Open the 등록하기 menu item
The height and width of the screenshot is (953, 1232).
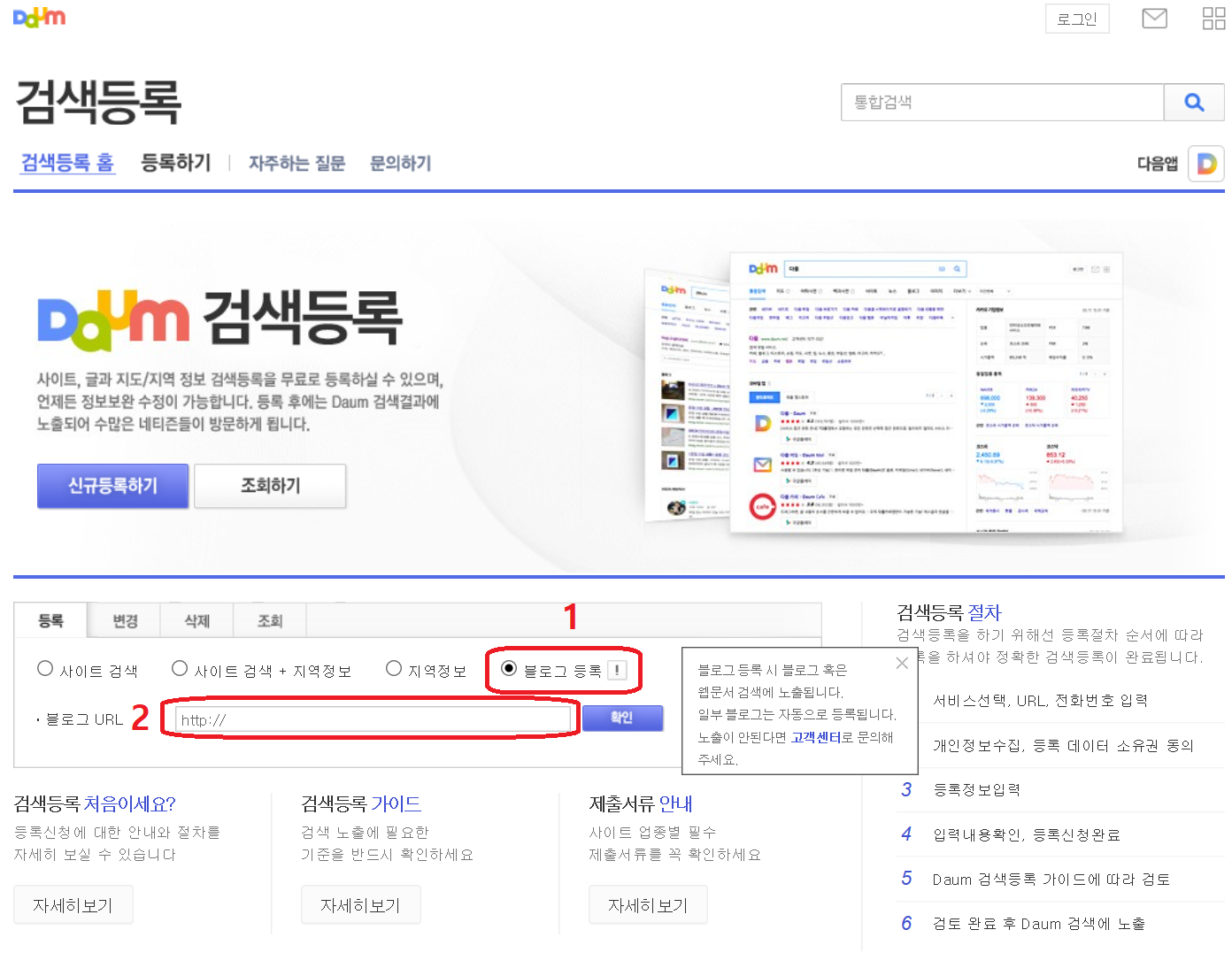pyautogui.click(x=176, y=163)
